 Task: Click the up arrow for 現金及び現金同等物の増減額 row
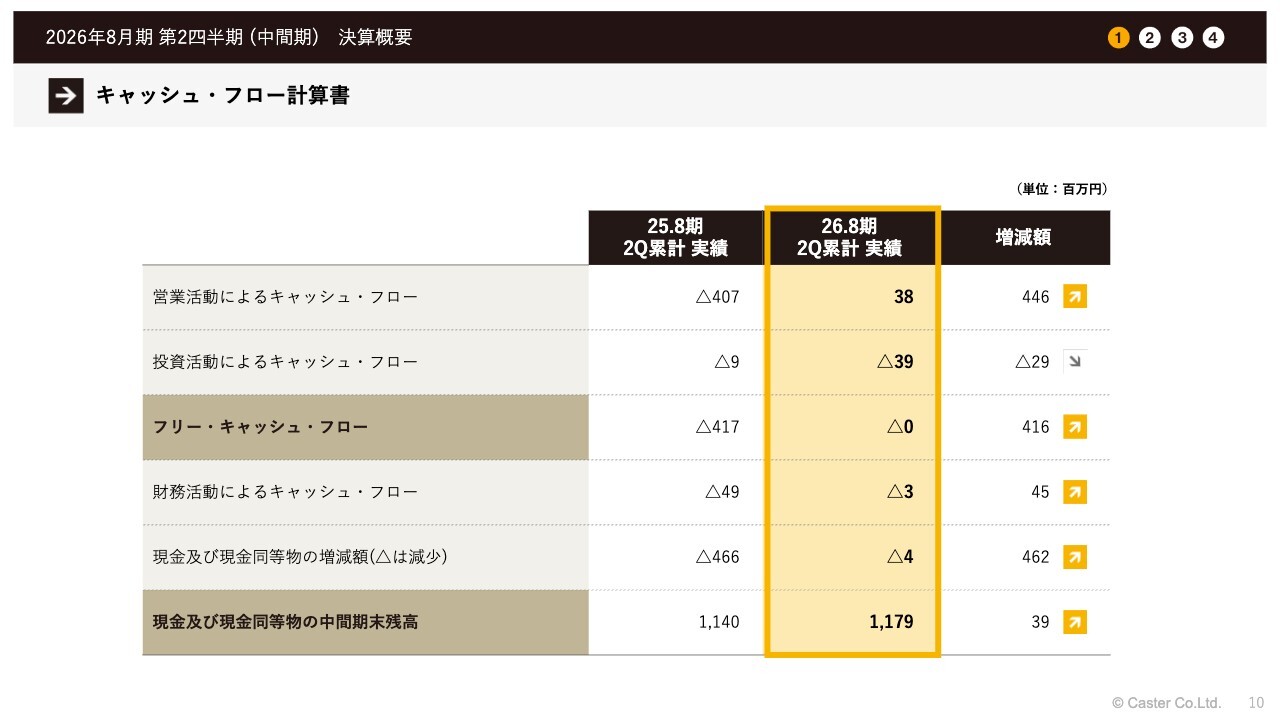pyautogui.click(x=1074, y=557)
